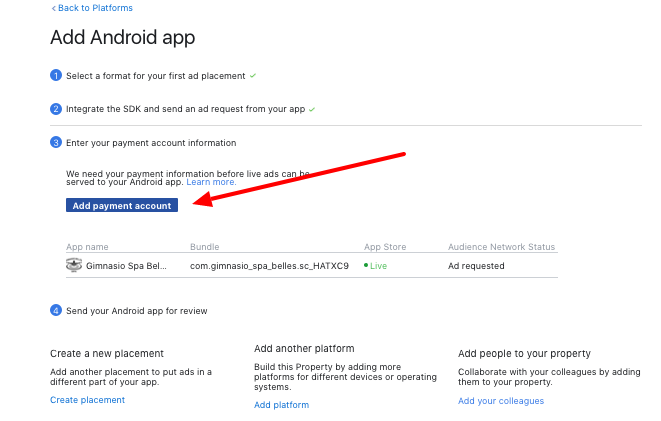Open the Create placement link
Screen dimensions: 661x421
point(87,400)
